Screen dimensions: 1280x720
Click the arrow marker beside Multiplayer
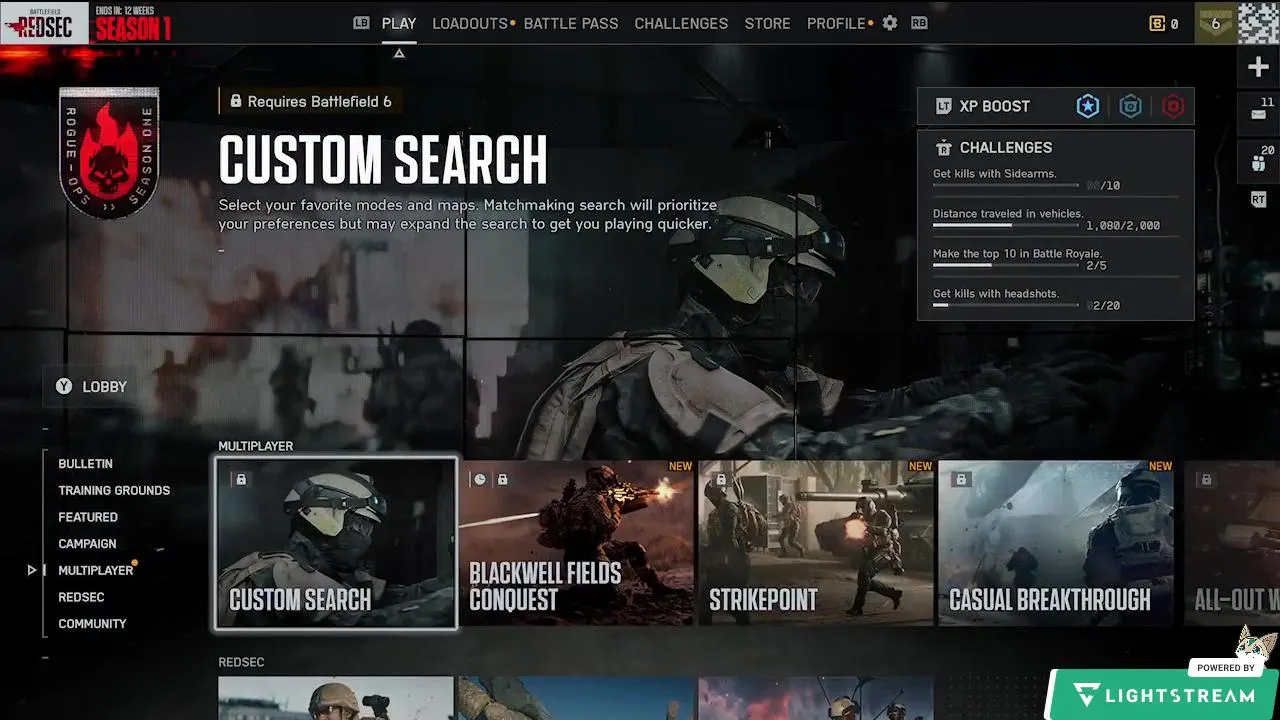click(32, 570)
